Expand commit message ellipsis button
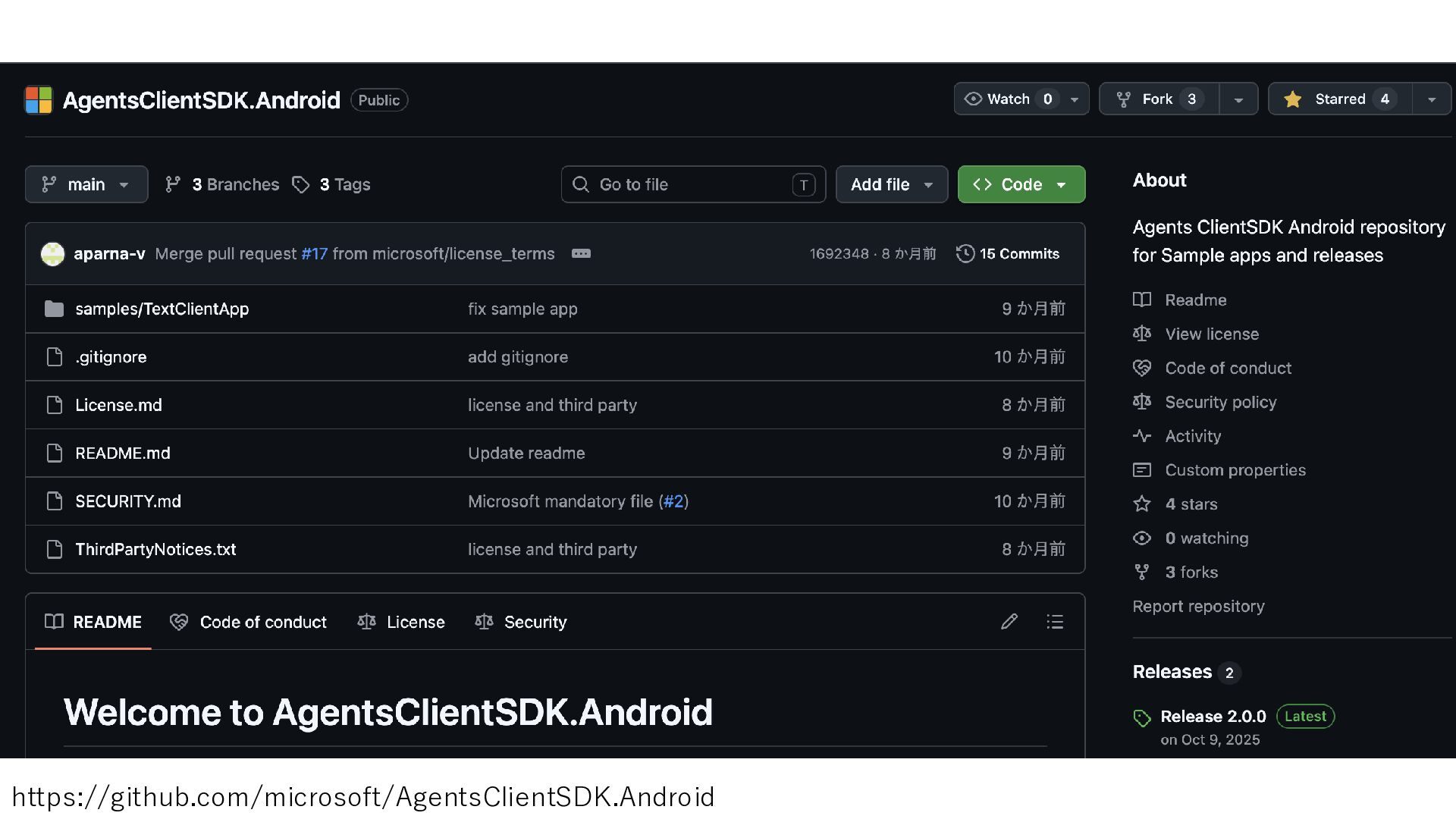The image size is (1456, 819). pyautogui.click(x=581, y=254)
